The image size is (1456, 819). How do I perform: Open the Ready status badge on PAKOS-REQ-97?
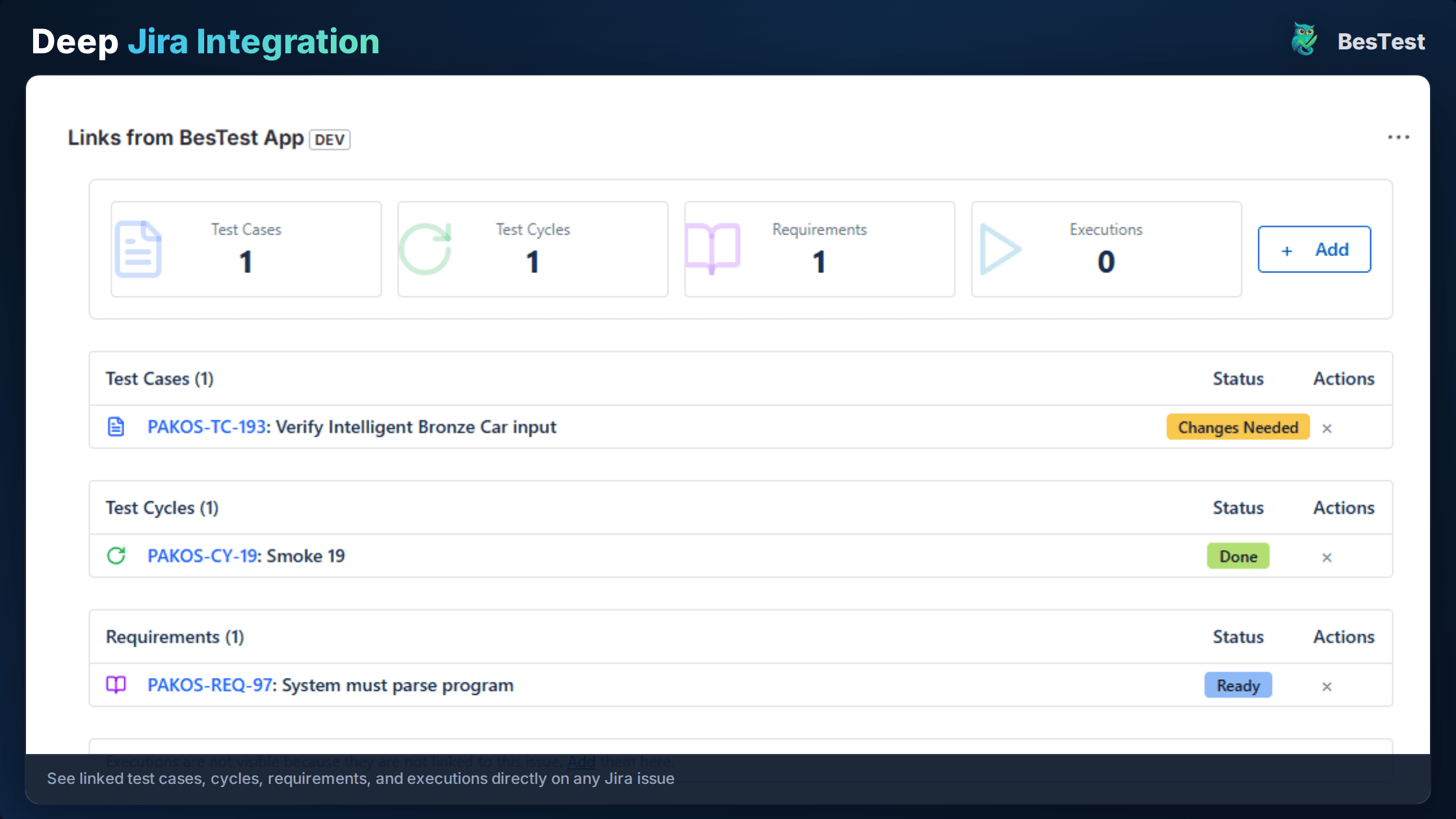(1238, 685)
